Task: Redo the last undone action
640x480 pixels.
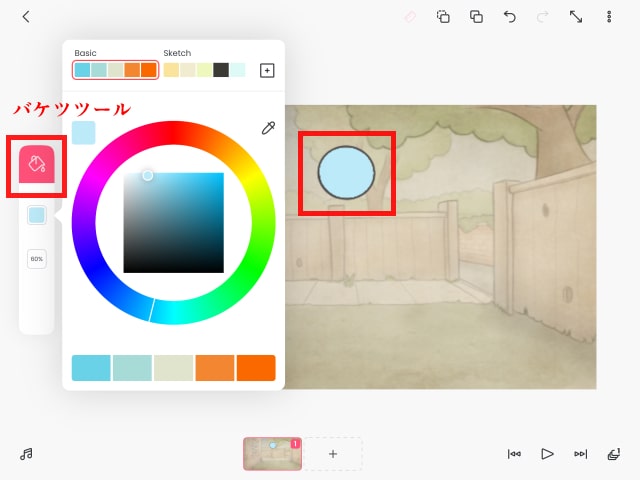Action: (x=542, y=17)
